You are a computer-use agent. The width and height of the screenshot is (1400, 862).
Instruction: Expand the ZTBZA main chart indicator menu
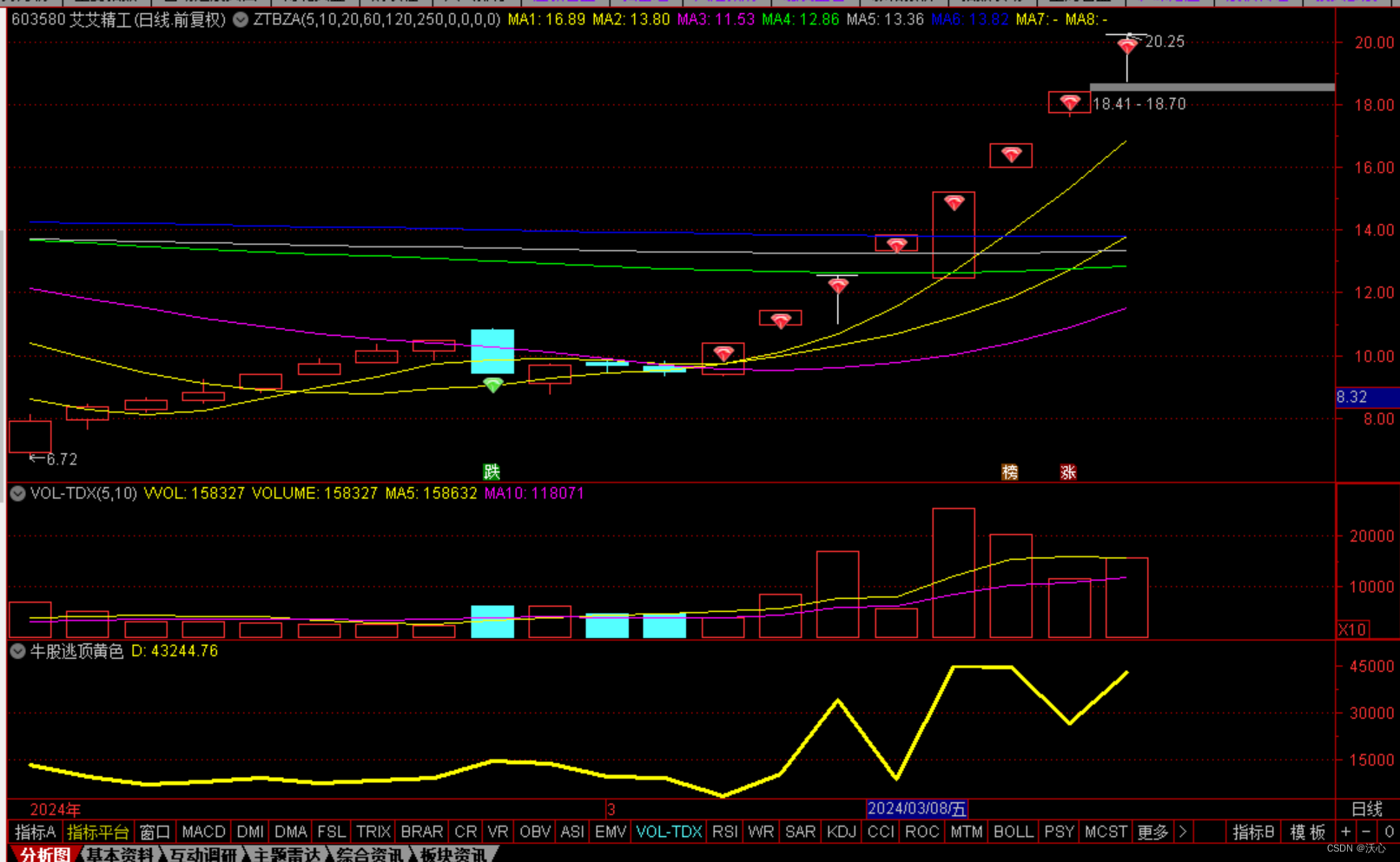point(241,19)
